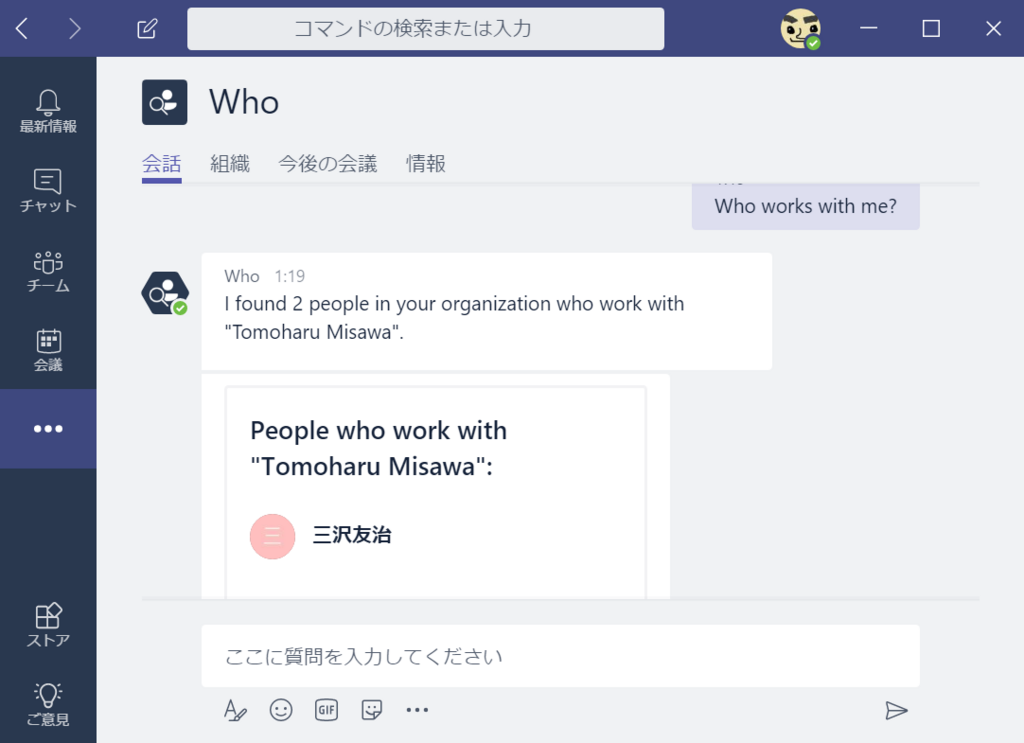
Task: Open the GIF picker in the message toolbar
Action: click(326, 709)
